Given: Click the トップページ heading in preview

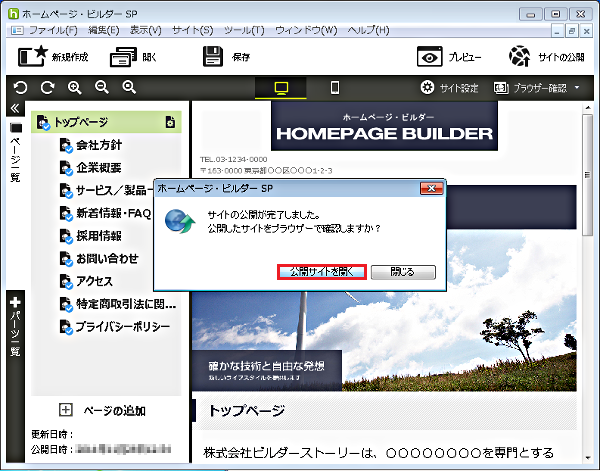Looking at the screenshot, I should [x=247, y=411].
